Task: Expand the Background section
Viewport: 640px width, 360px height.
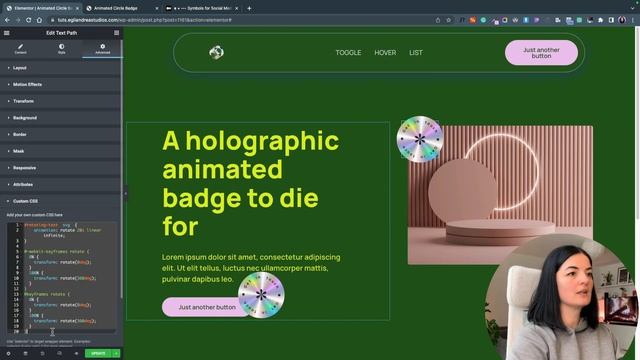Action: 60,118
